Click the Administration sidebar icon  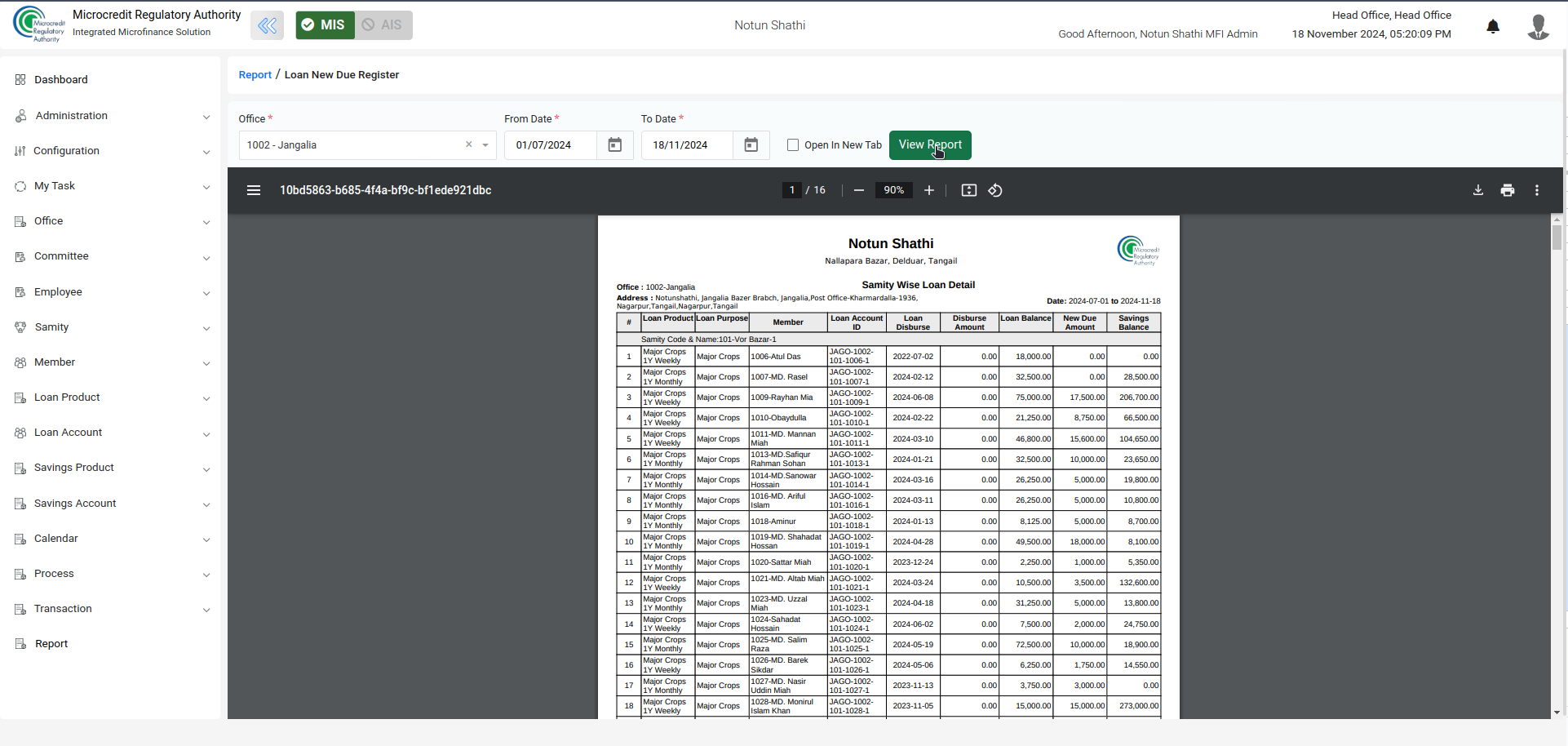[20, 116]
